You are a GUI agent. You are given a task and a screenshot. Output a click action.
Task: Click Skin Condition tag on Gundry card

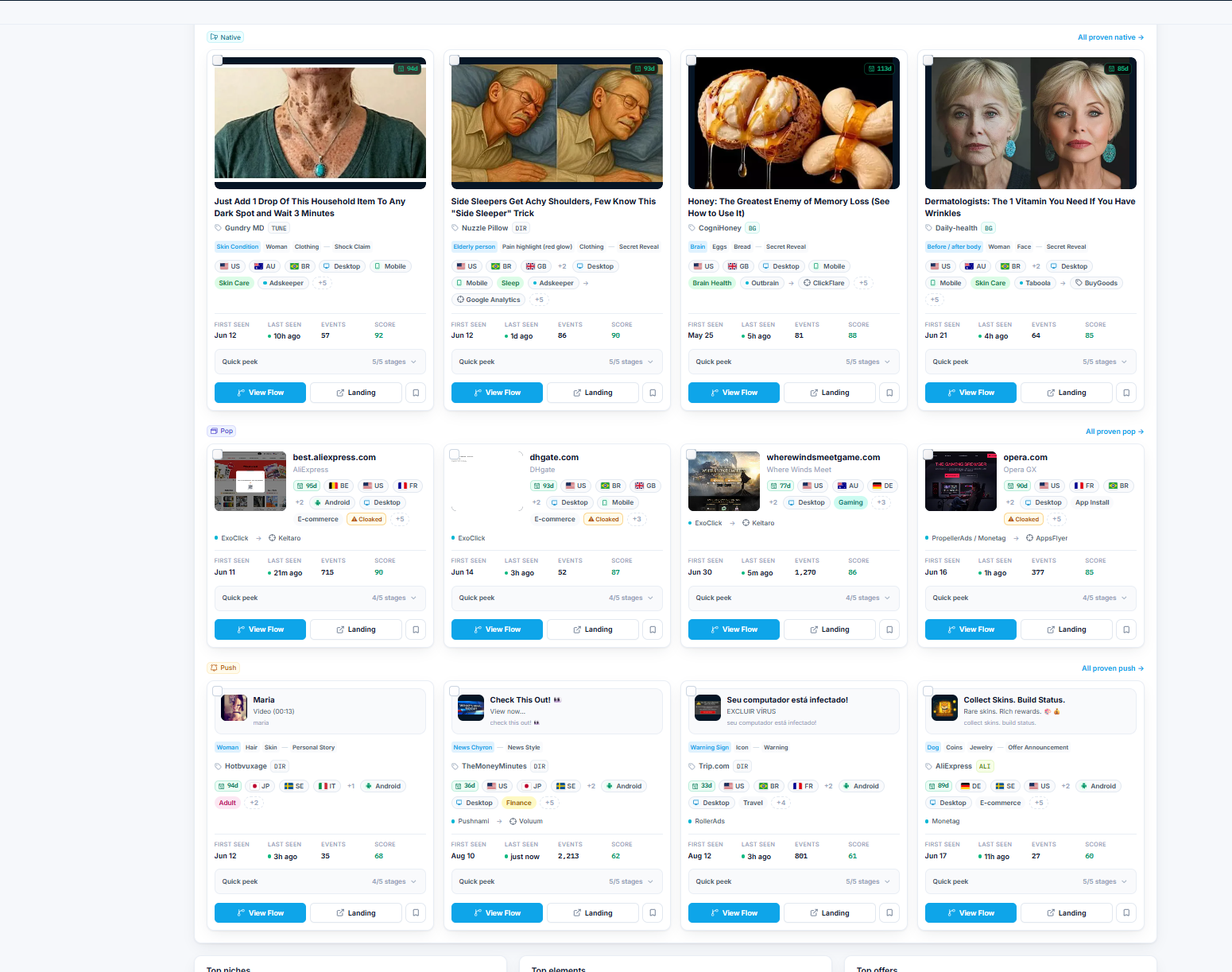coord(238,247)
